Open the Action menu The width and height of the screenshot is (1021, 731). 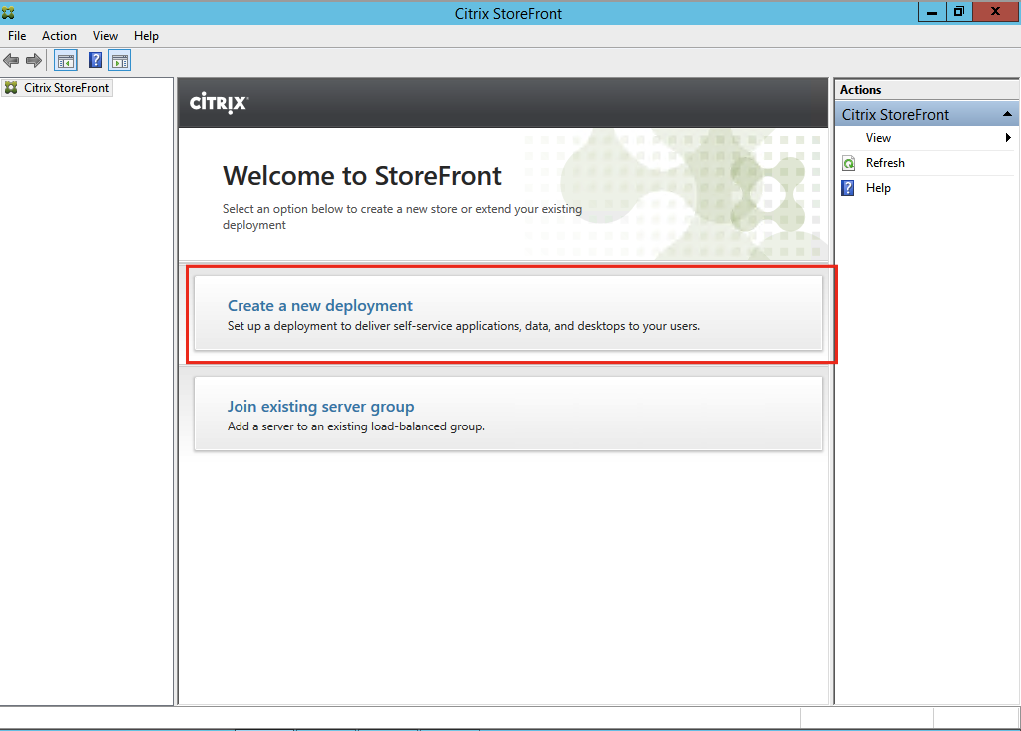tap(59, 36)
